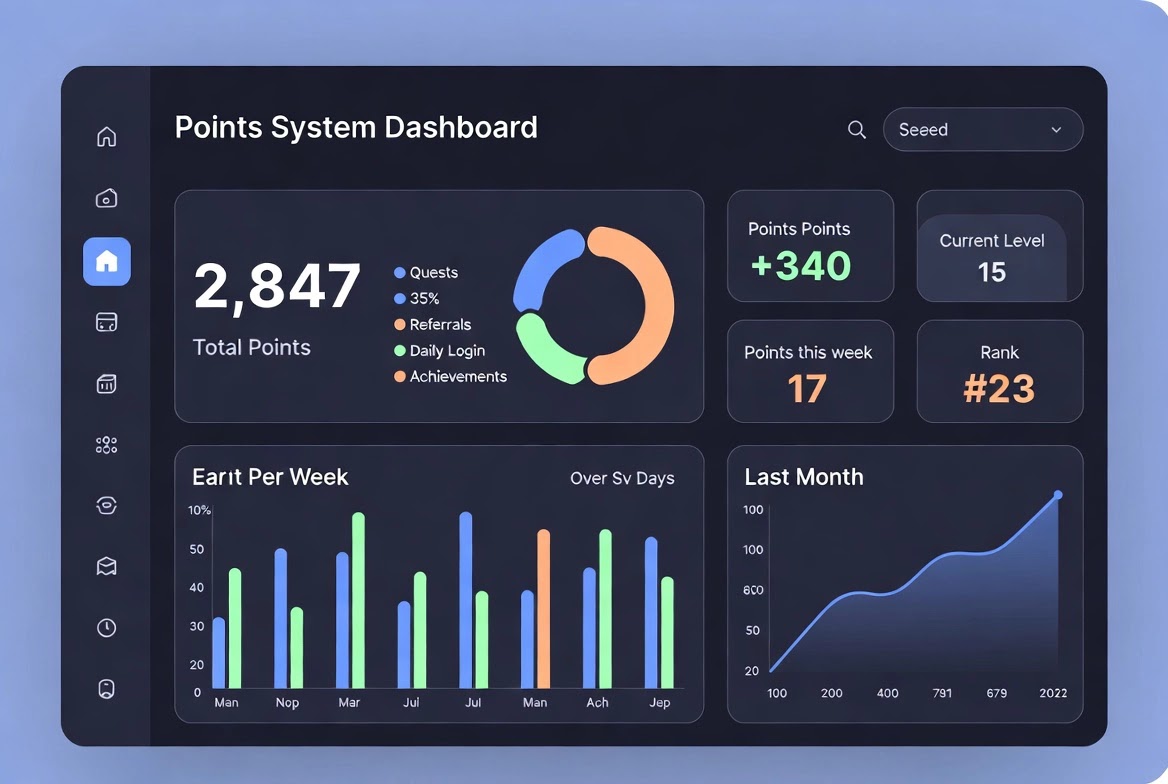Open the camera icon in the sidebar
Viewport: 1168px width, 784px height.
click(x=107, y=198)
